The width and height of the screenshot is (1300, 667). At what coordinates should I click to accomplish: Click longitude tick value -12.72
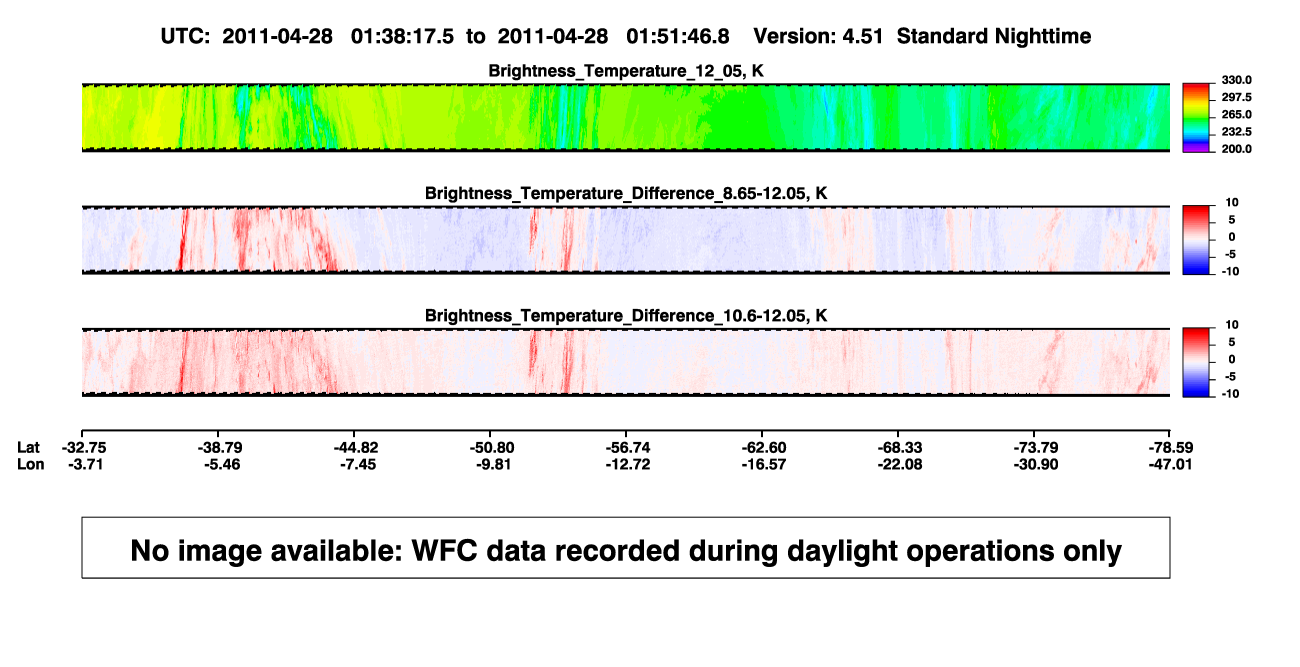tap(626, 464)
